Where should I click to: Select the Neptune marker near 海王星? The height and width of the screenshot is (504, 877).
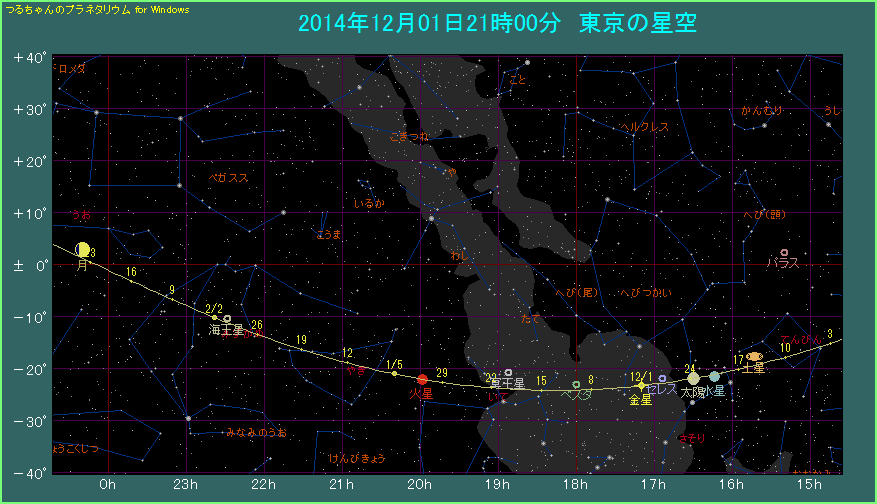pos(228,319)
